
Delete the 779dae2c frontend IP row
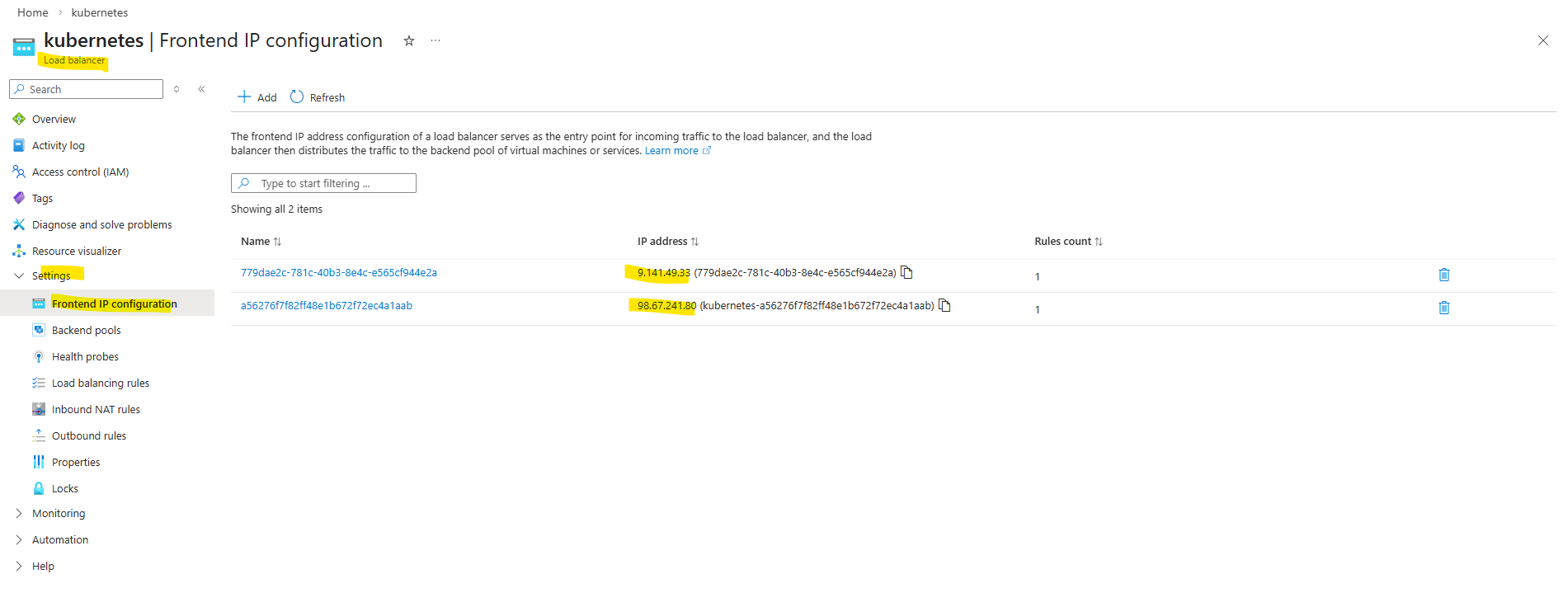(1443, 275)
